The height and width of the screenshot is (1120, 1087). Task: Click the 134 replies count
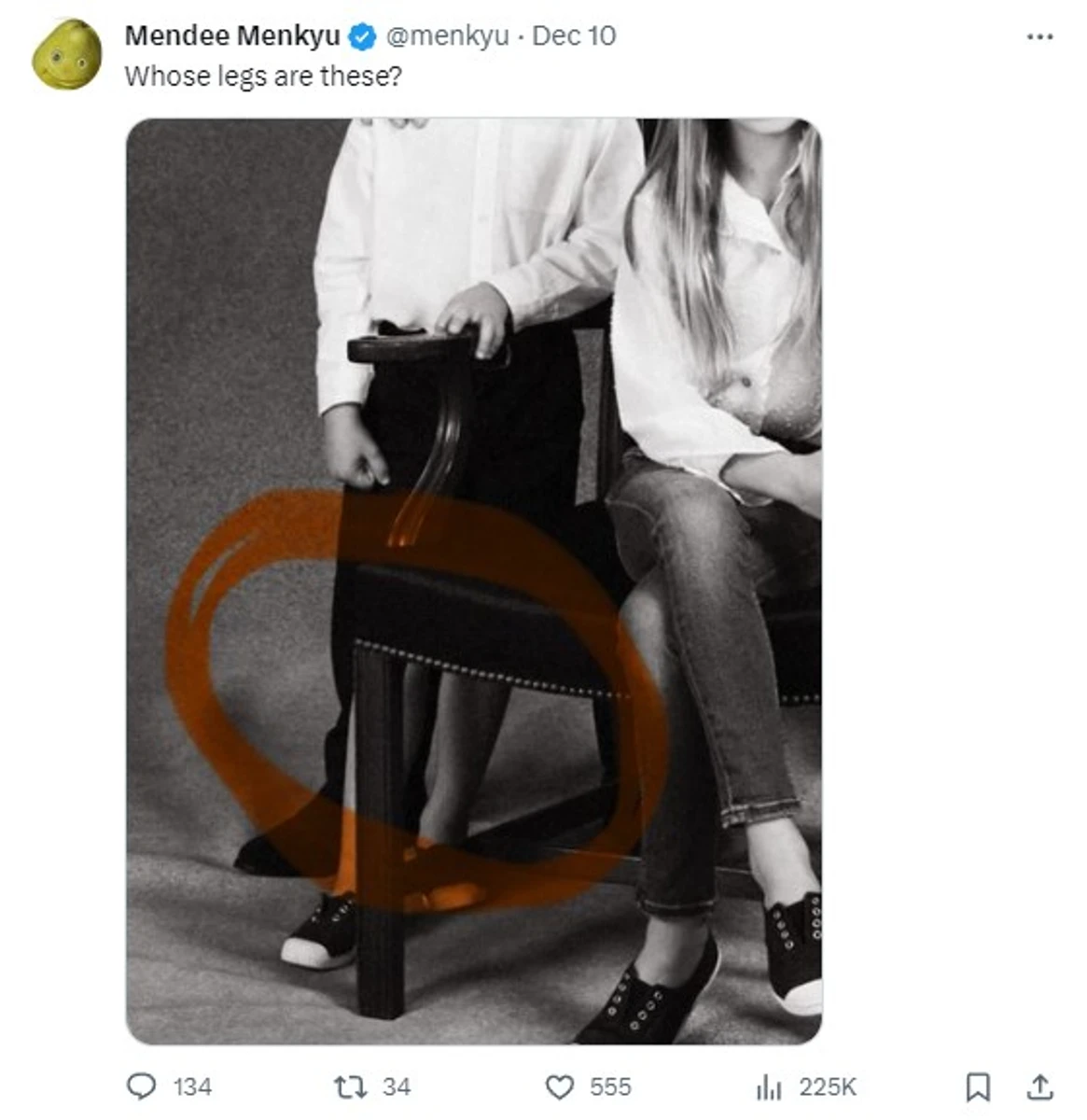click(192, 1086)
